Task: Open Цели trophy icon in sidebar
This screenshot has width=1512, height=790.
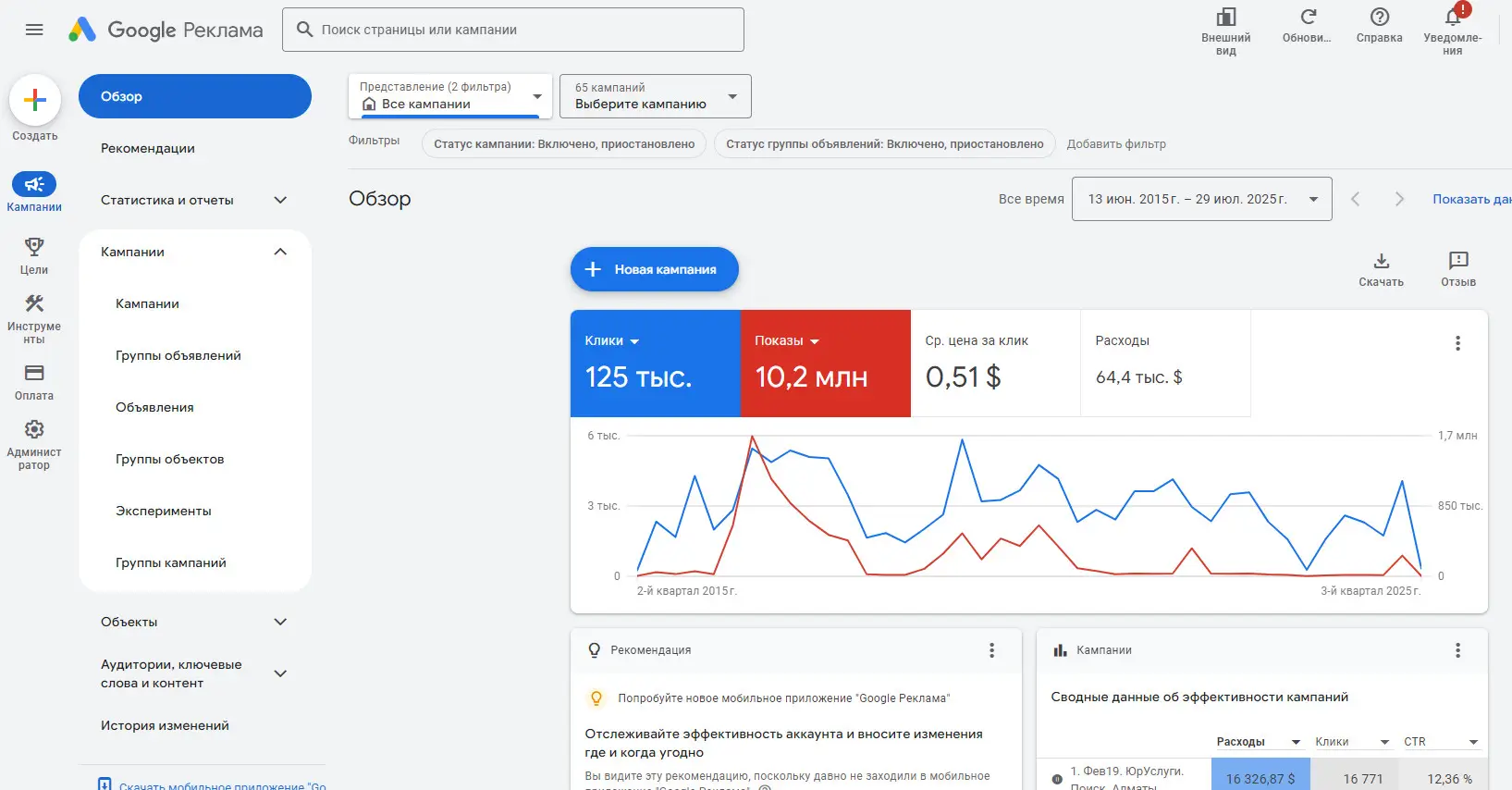Action: tap(34, 247)
